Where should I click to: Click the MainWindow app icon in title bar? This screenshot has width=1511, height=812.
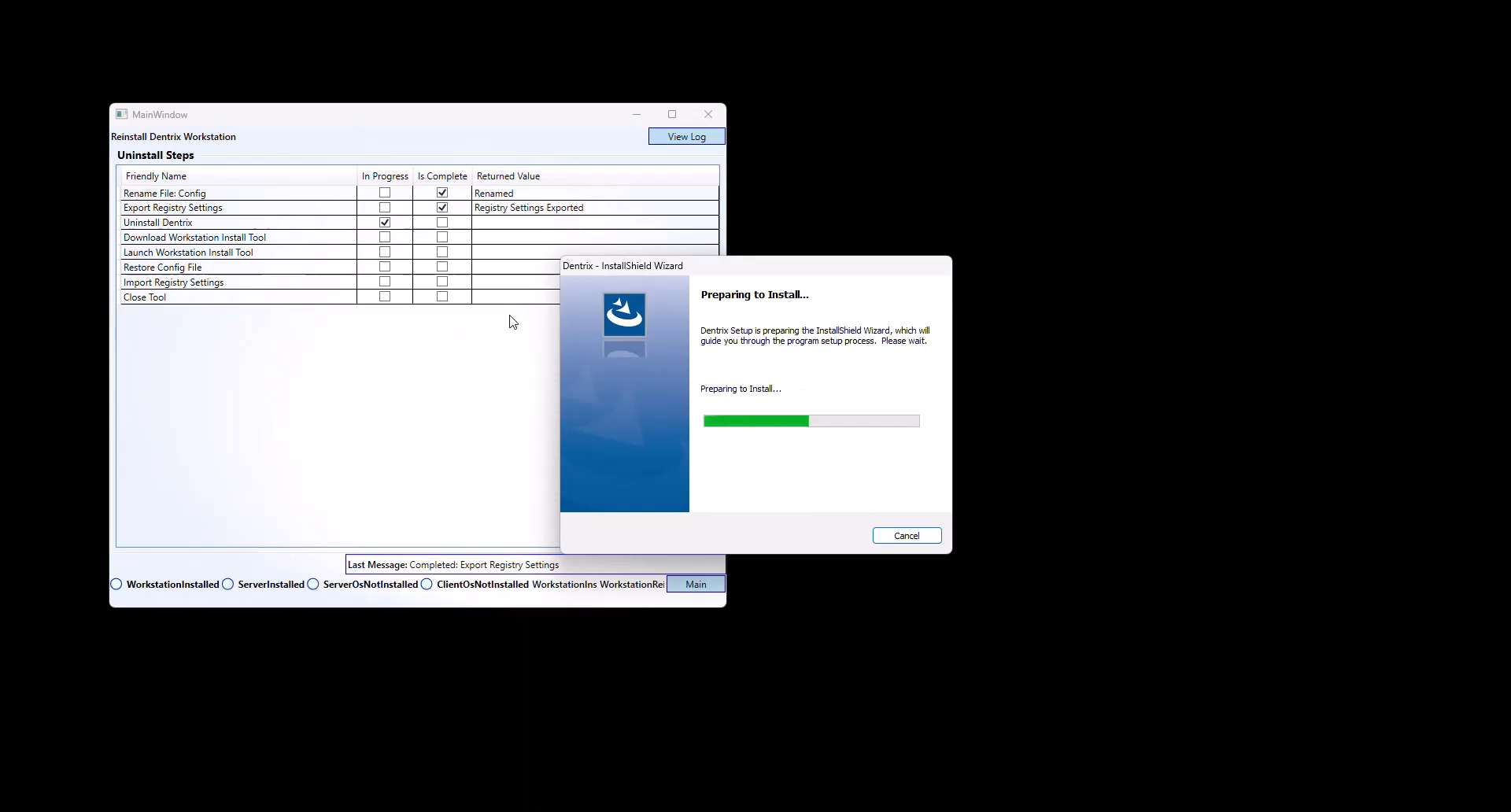coord(121,114)
